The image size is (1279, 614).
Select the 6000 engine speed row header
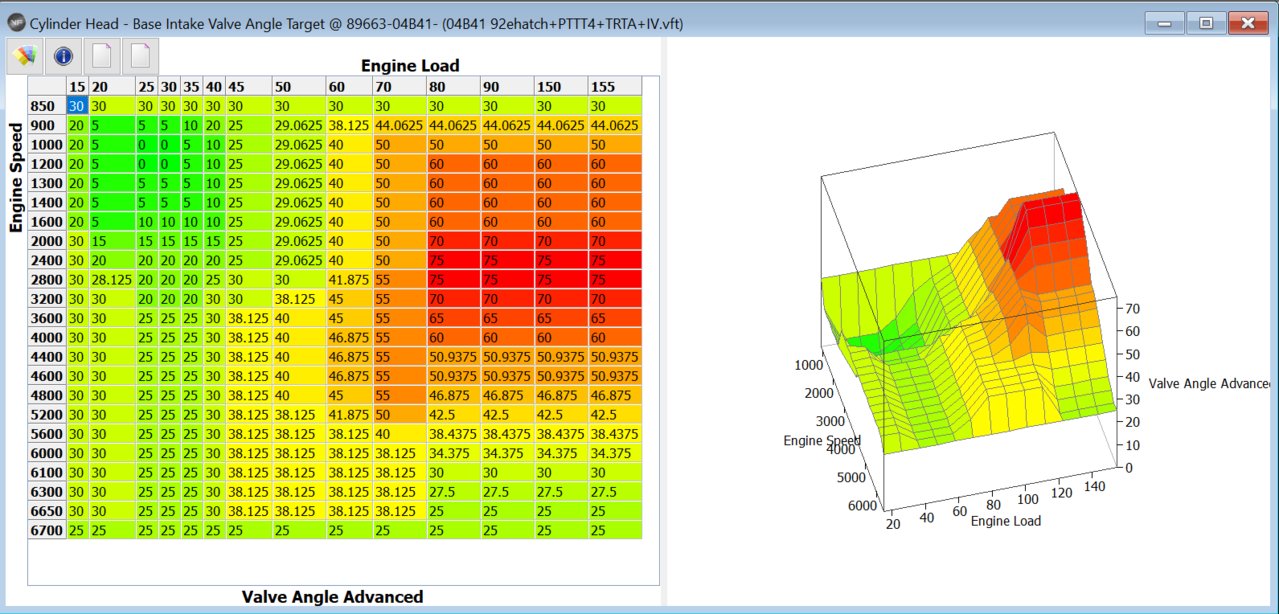click(x=47, y=453)
